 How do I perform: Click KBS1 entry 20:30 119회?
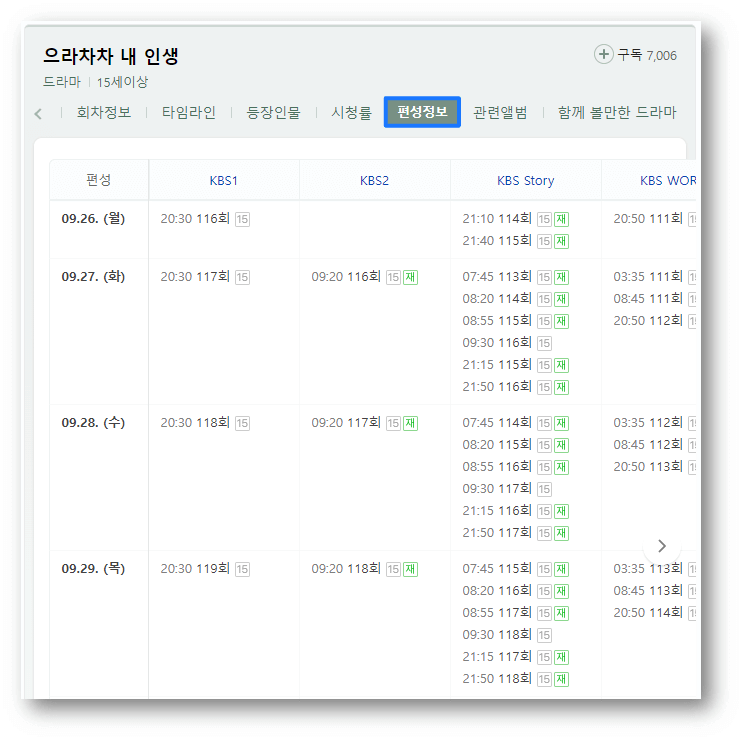pos(195,568)
